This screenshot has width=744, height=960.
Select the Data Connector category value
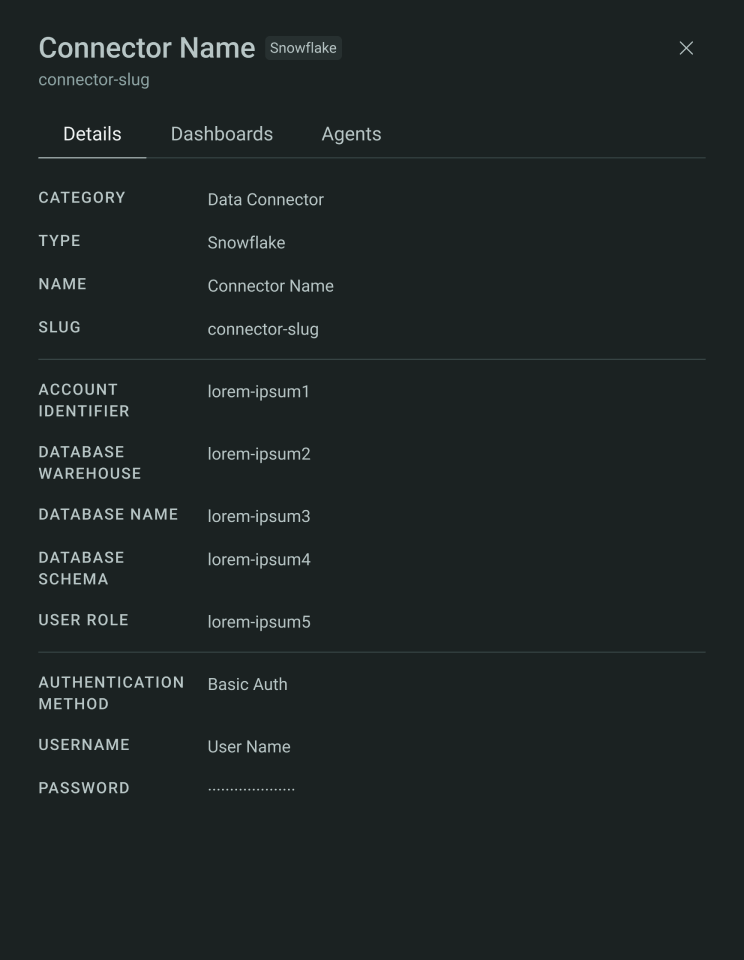click(x=266, y=200)
